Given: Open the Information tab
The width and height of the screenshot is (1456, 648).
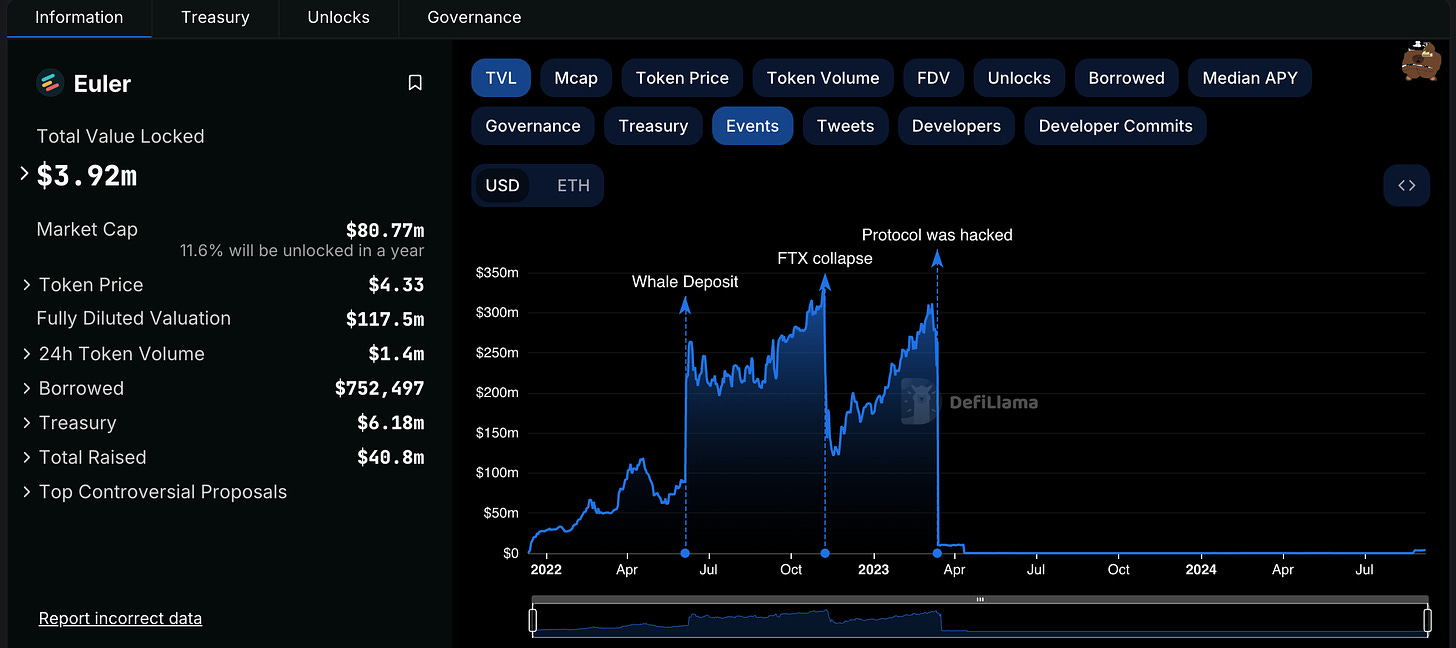Looking at the screenshot, I should [79, 17].
